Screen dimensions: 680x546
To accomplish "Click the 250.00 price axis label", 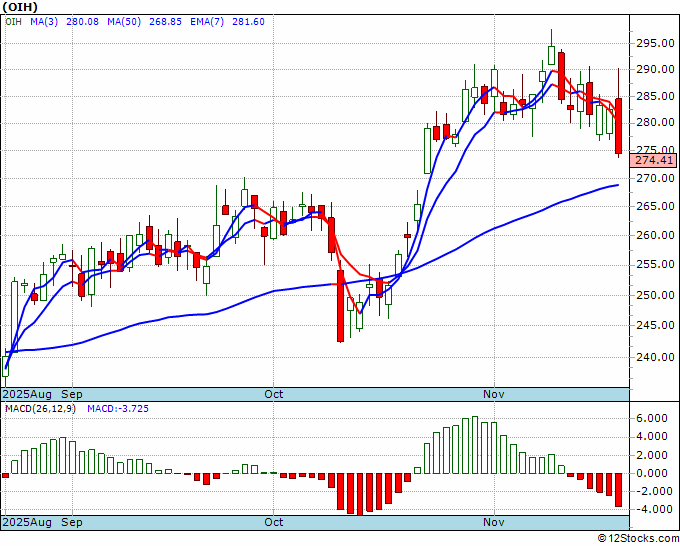I will pos(655,295).
